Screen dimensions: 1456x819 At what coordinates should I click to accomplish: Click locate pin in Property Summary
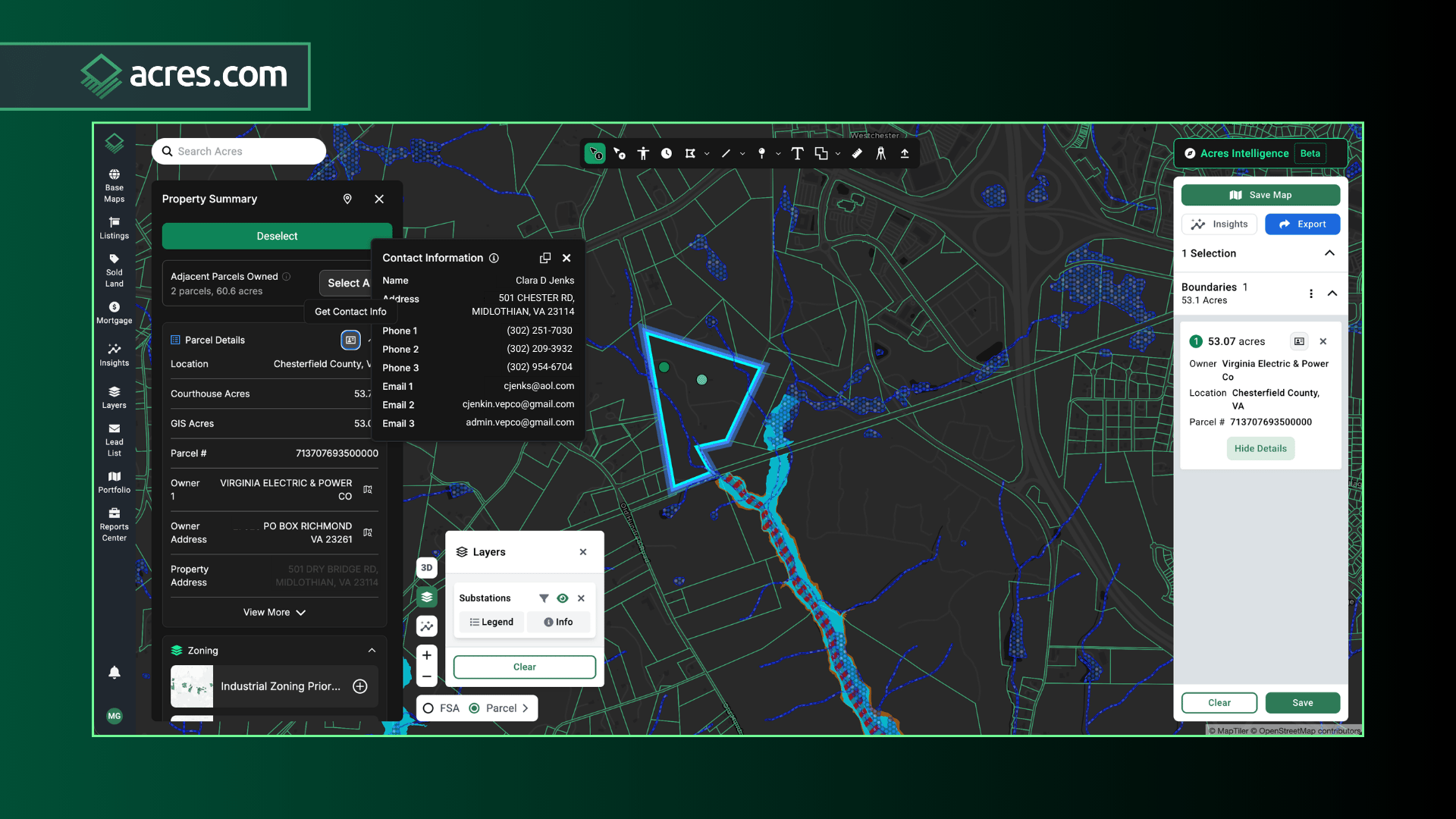[x=347, y=199]
